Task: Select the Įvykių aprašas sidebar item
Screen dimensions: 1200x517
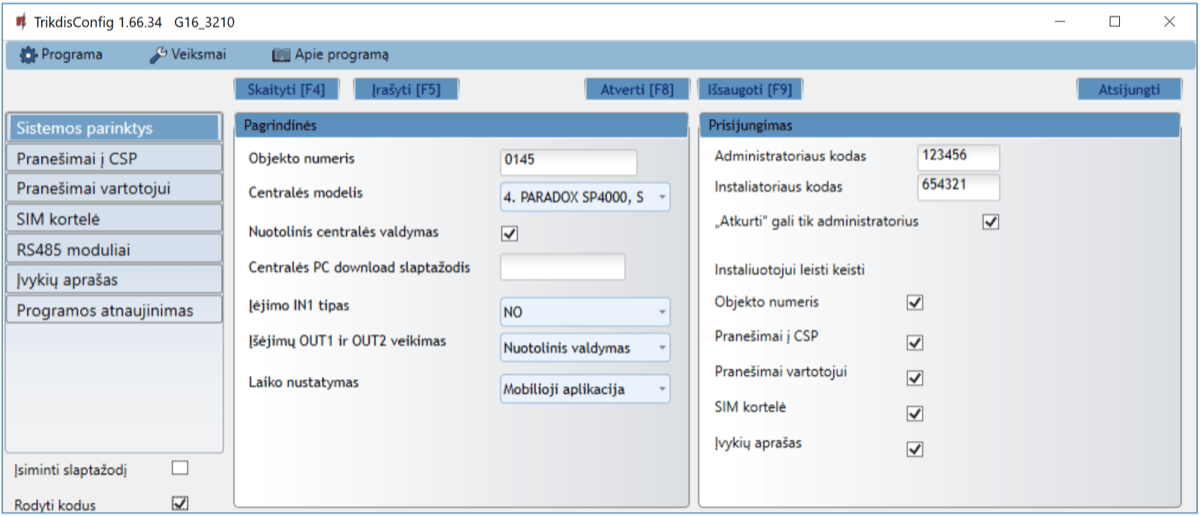Action: [x=113, y=279]
